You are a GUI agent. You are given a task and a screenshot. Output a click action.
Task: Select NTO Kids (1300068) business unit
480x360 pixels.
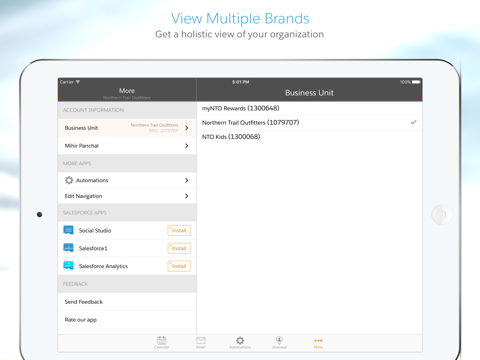(309, 137)
